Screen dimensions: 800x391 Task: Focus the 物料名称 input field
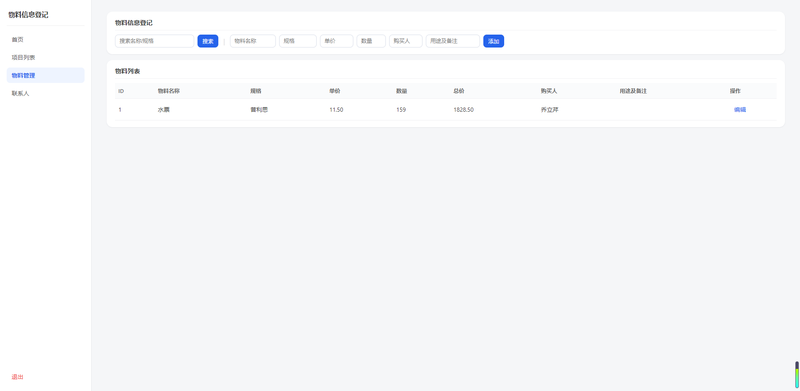[x=253, y=41]
